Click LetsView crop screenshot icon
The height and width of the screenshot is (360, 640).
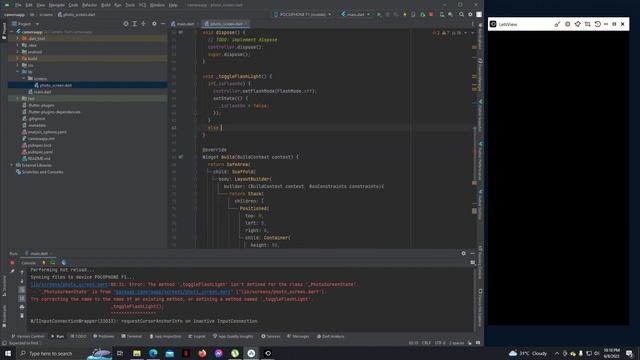(x=587, y=24)
